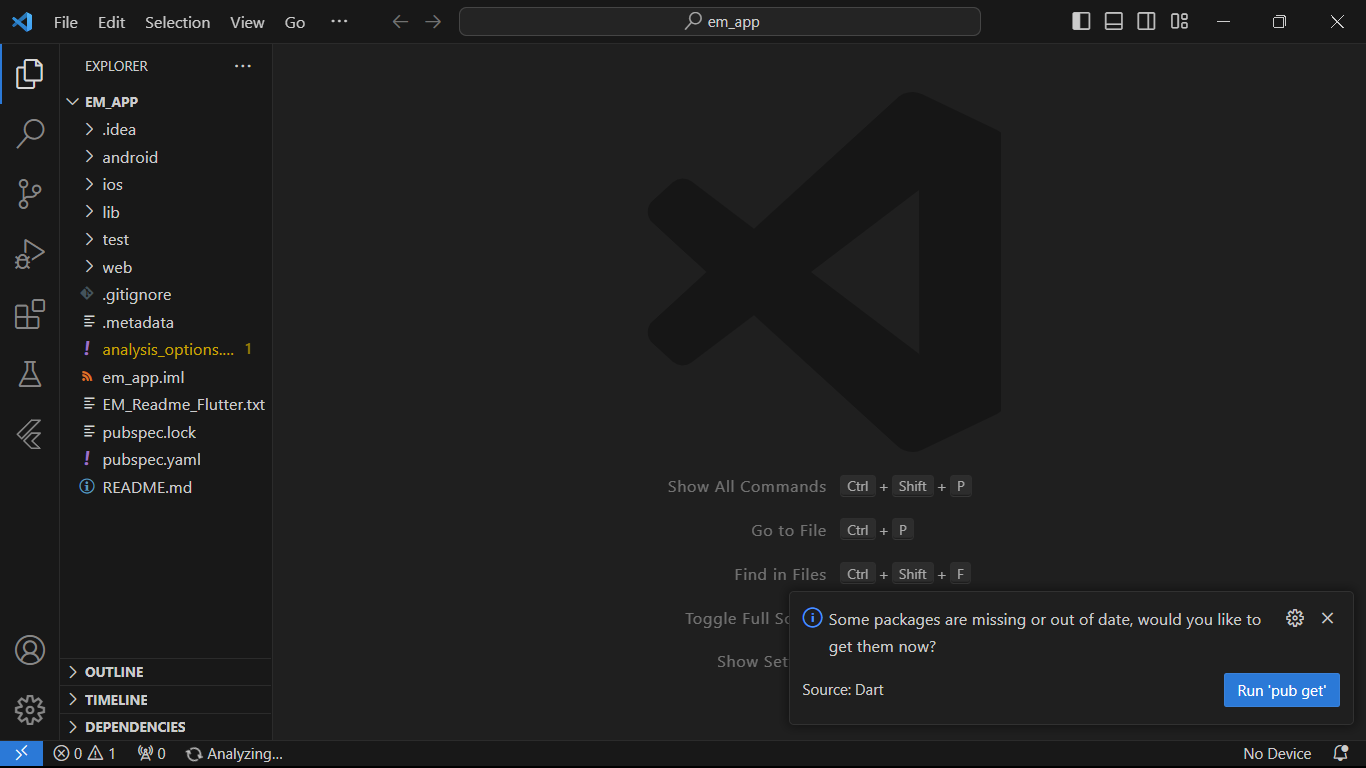Image resolution: width=1366 pixels, height=768 pixels.
Task: Open the Go menu
Action: coord(295,22)
